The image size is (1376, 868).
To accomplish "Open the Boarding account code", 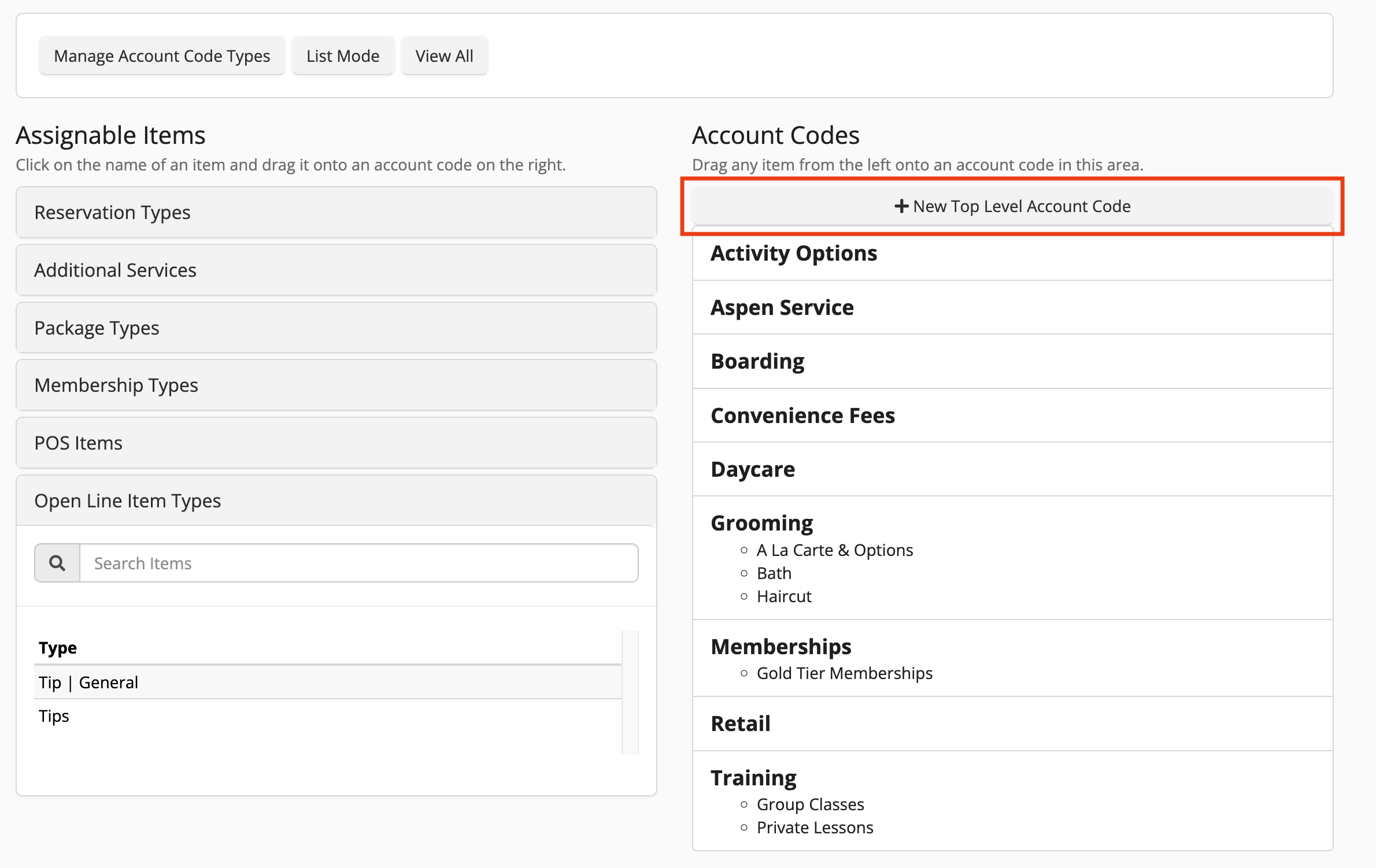I will 757,361.
